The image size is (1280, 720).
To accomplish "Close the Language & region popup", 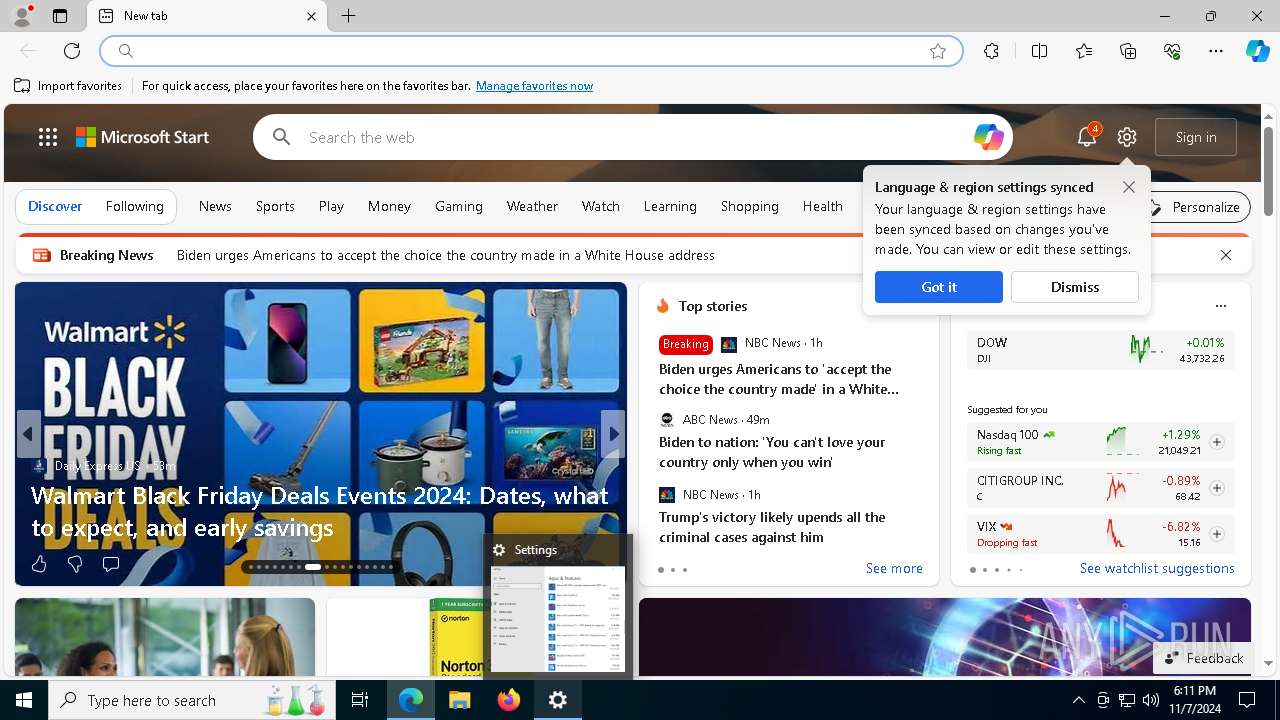I will click(x=1129, y=187).
